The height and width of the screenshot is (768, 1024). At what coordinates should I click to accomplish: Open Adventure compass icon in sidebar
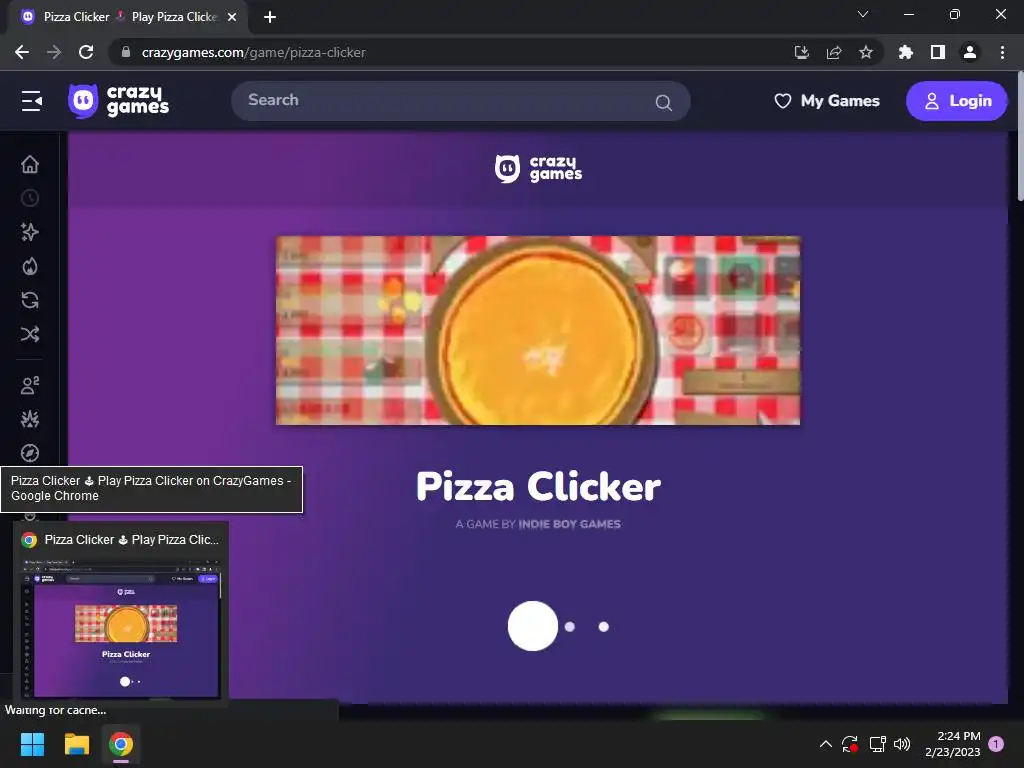pyautogui.click(x=30, y=453)
